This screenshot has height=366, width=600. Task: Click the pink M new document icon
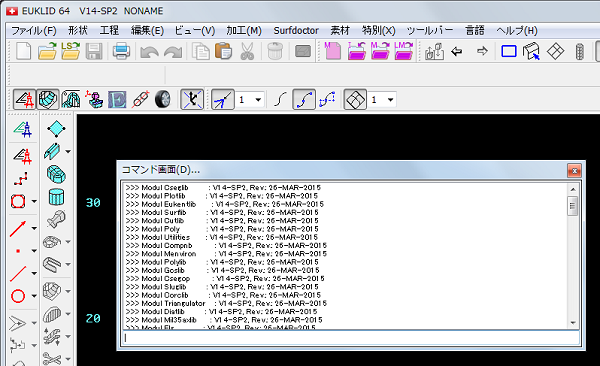[333, 51]
